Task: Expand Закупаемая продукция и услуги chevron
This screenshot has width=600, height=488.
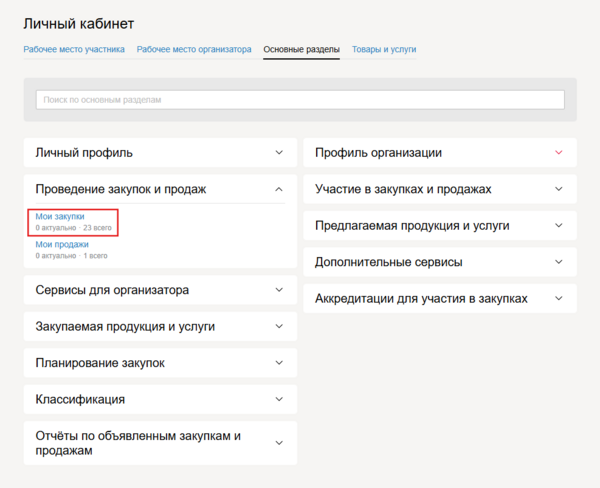Action: (279, 326)
